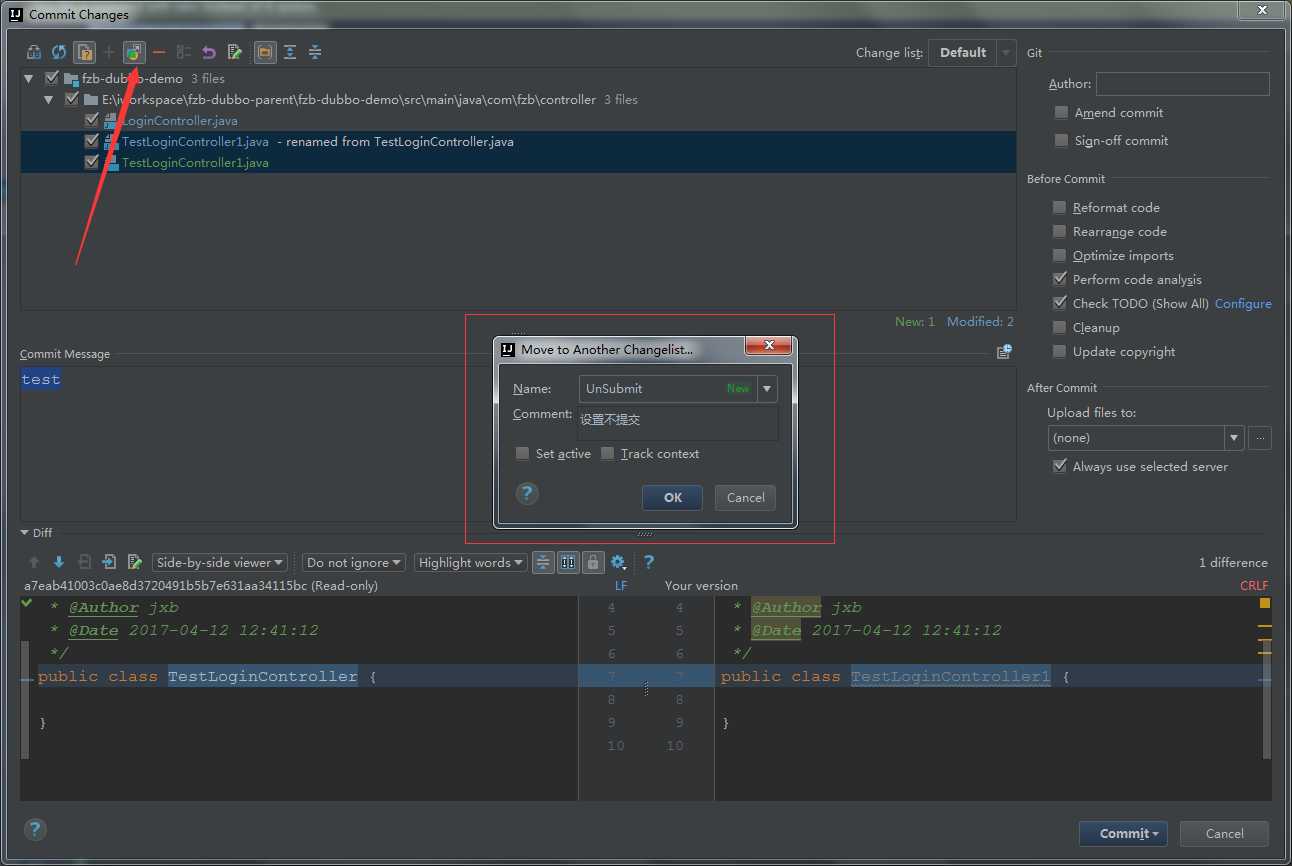
Task: Open the Side-by-side viewer dropdown
Action: (x=220, y=562)
